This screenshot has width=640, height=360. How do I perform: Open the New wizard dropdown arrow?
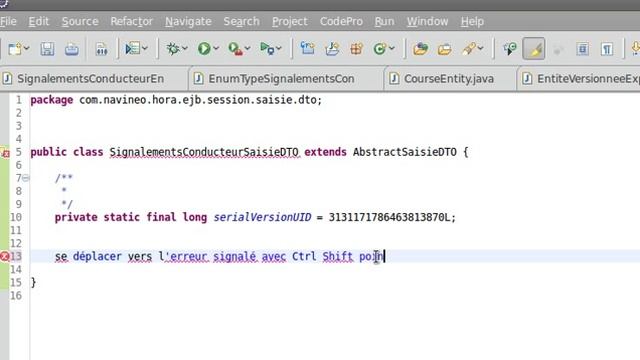(x=27, y=49)
